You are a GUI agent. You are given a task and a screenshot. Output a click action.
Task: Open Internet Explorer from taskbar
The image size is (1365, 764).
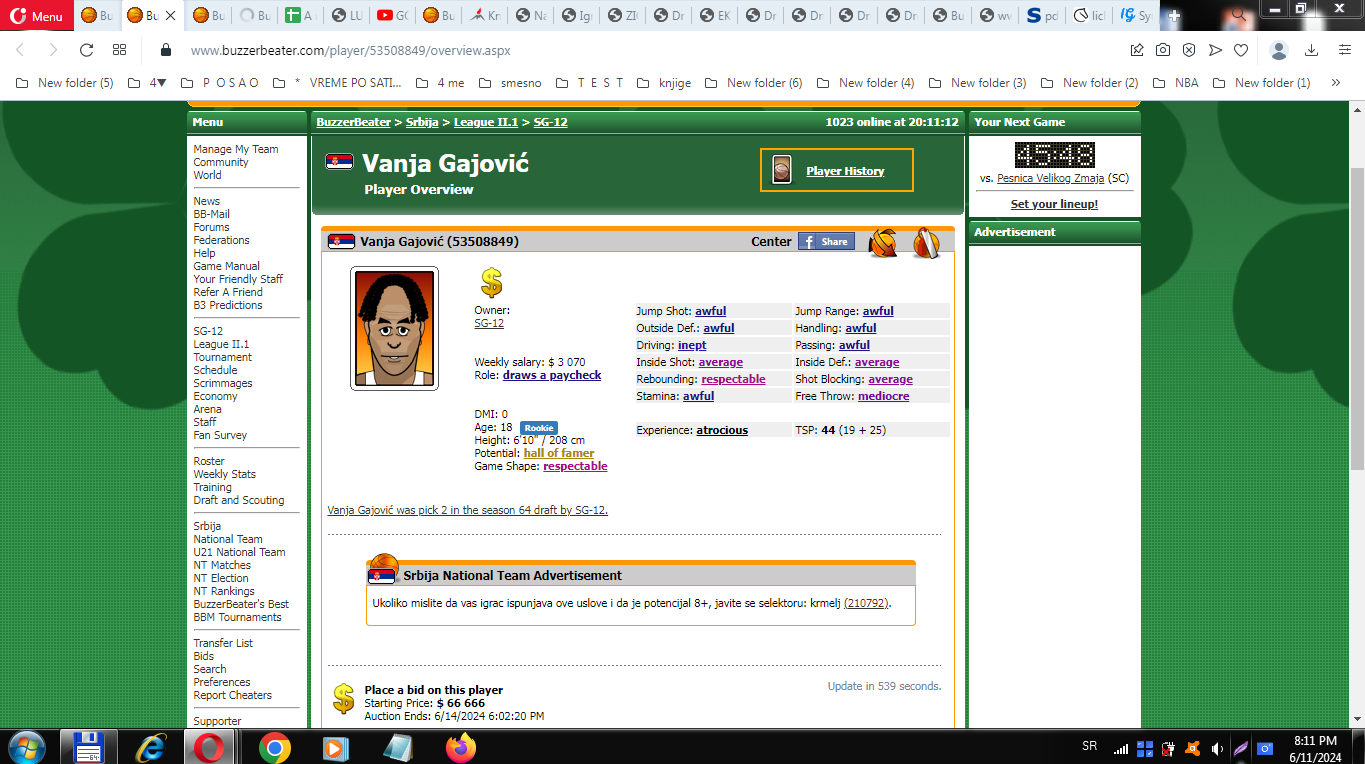(x=152, y=747)
